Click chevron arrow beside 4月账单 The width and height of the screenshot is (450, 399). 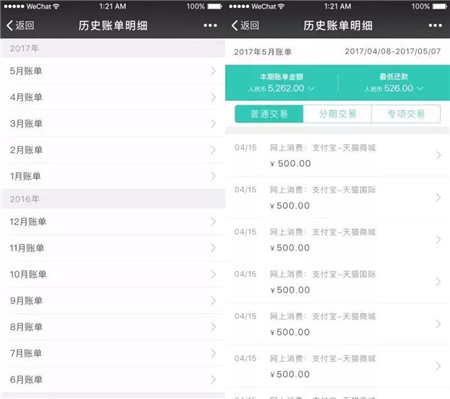pos(213,97)
